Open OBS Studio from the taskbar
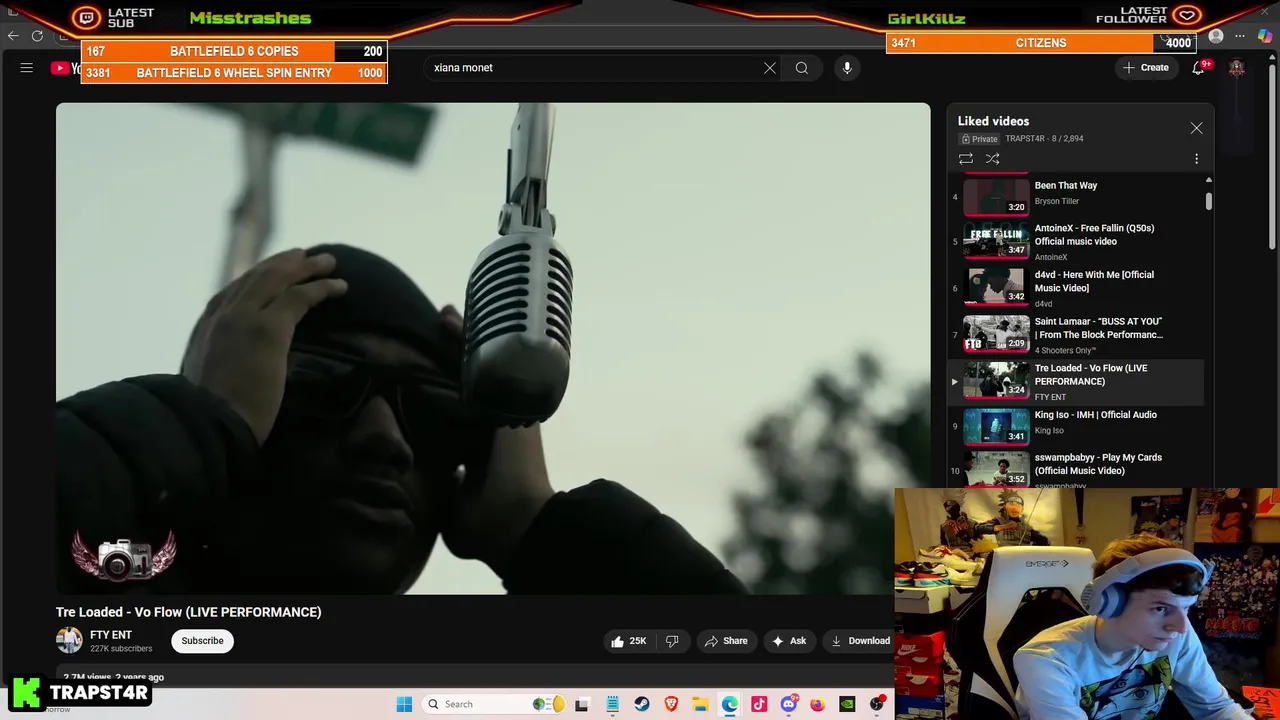This screenshot has width=1280, height=720. click(877, 704)
